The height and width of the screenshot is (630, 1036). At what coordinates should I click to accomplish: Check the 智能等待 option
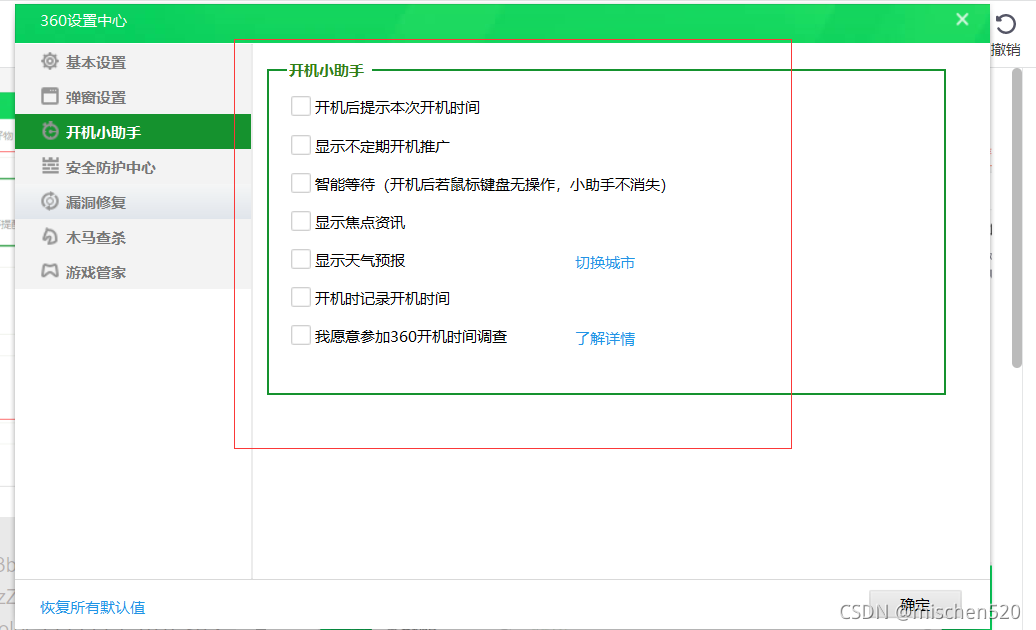pos(301,183)
